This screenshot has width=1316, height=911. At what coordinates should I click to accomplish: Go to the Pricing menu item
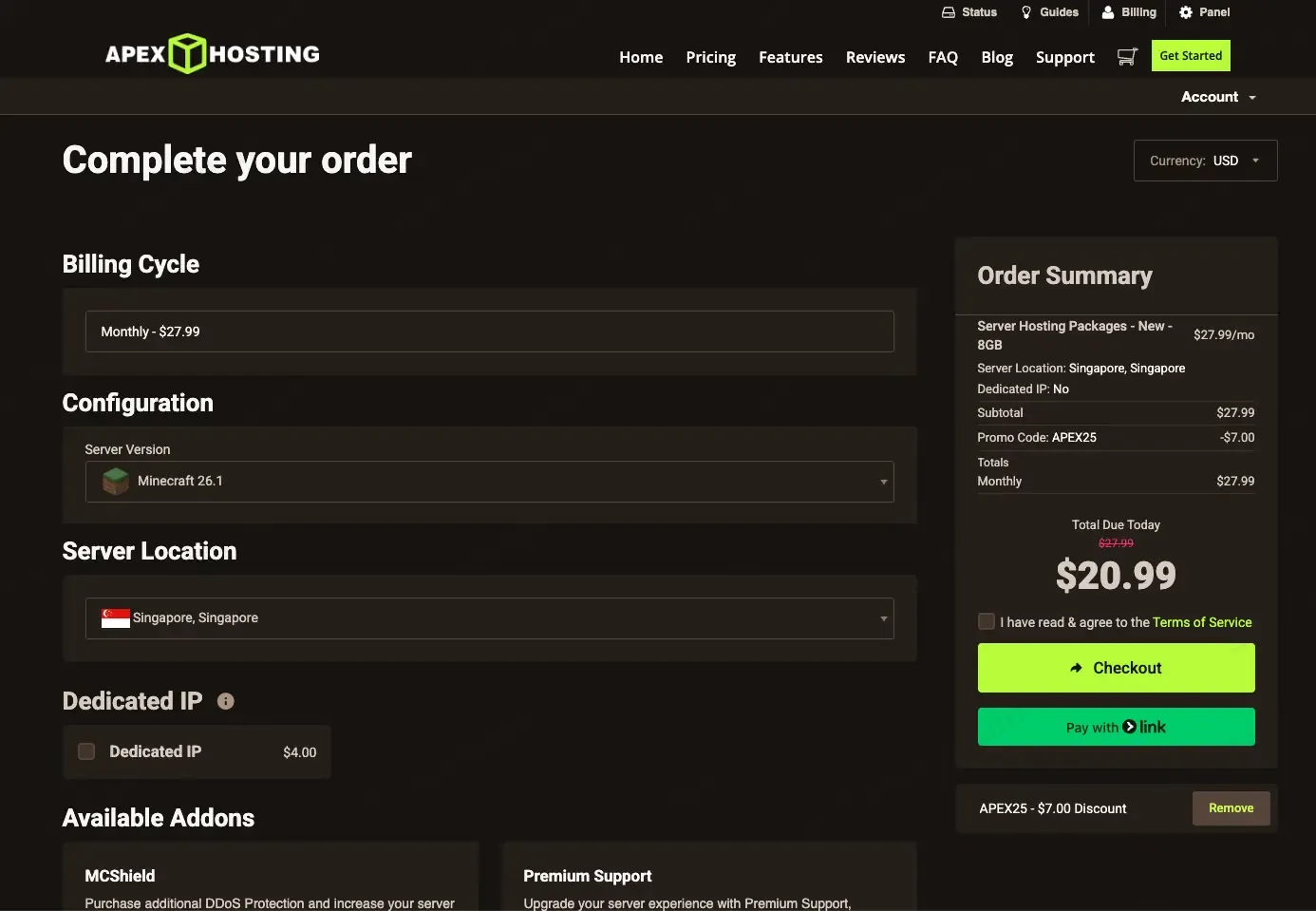(711, 57)
